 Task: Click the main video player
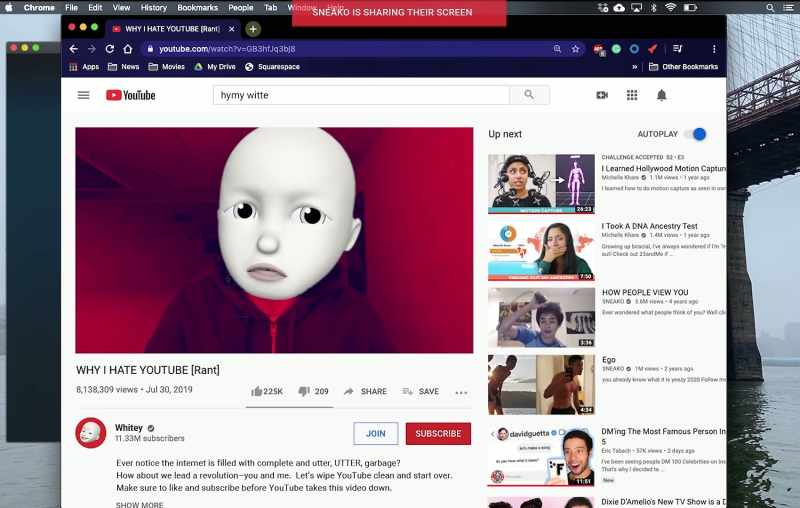(274, 240)
